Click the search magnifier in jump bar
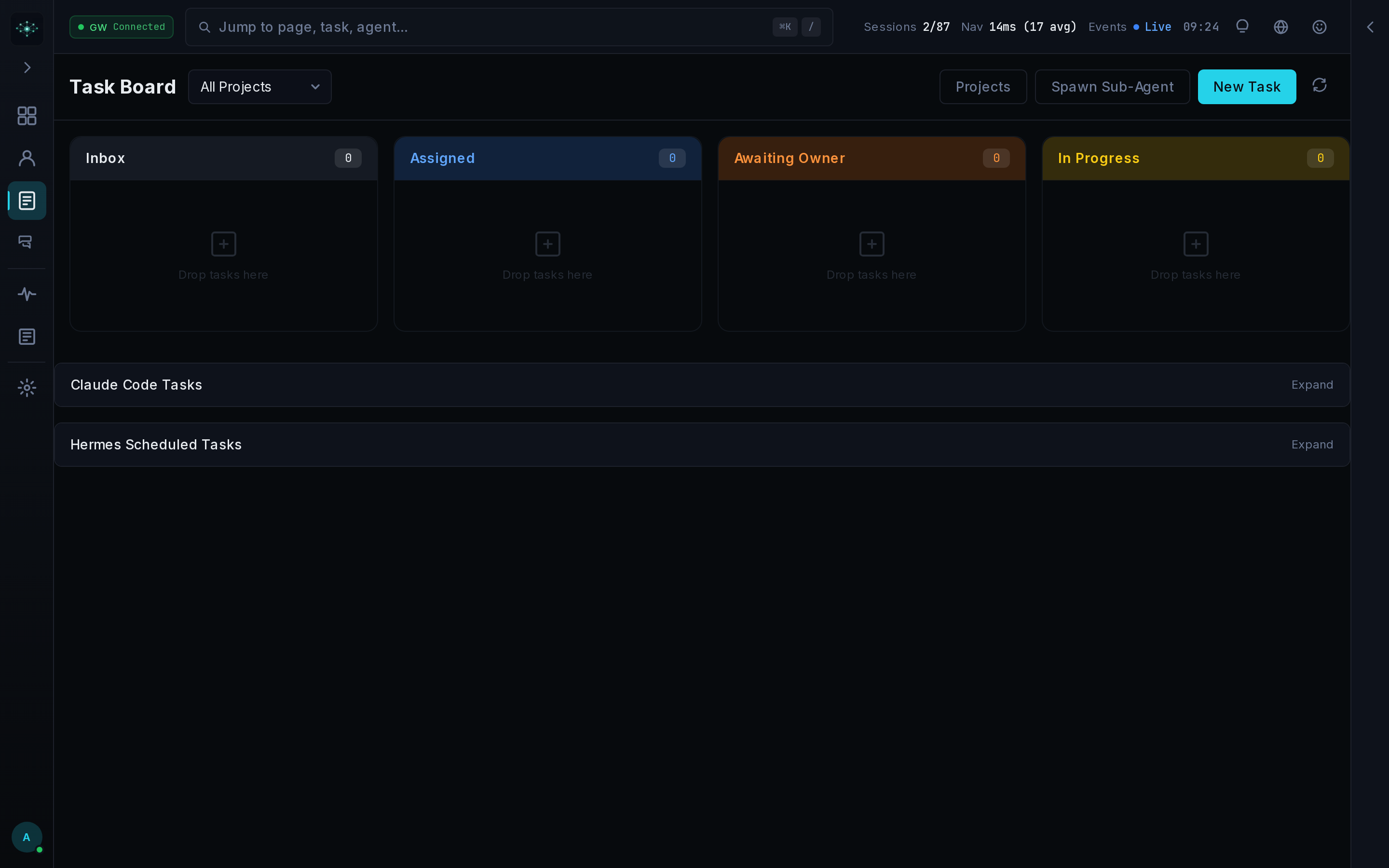This screenshot has height=868, width=1389. [x=205, y=27]
